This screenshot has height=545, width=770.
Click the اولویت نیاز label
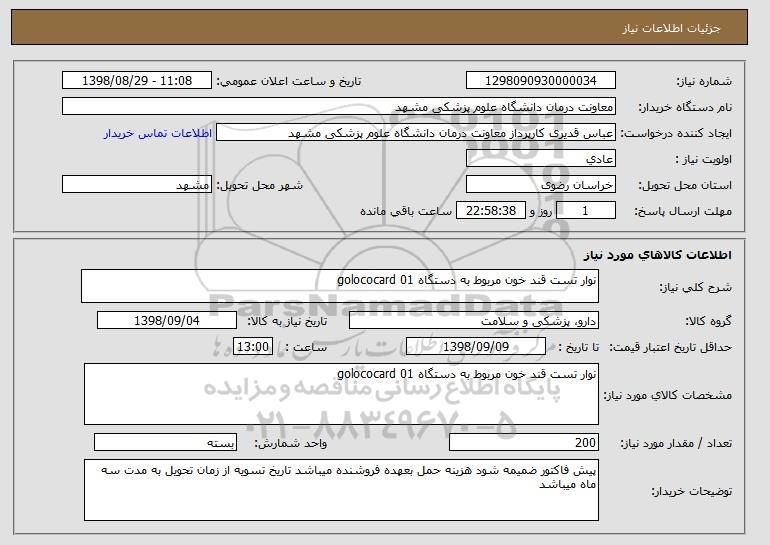[703, 160]
